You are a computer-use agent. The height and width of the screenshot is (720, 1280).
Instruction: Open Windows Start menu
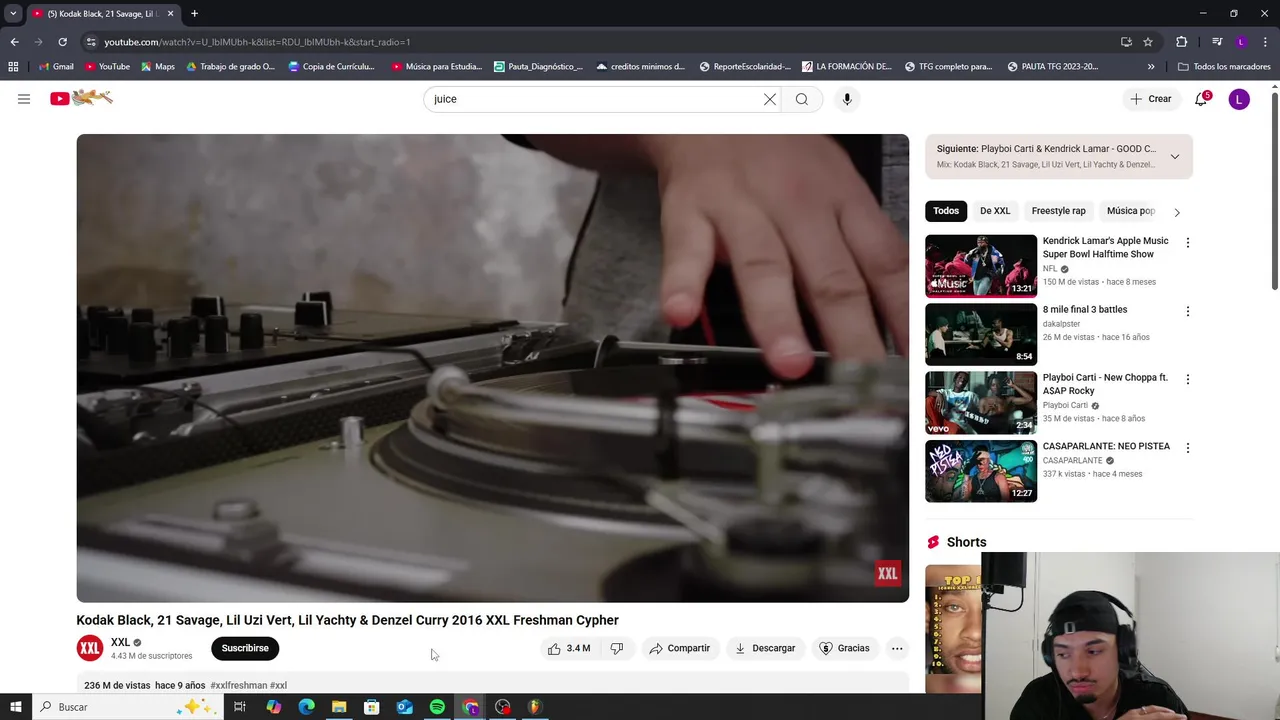click(15, 707)
